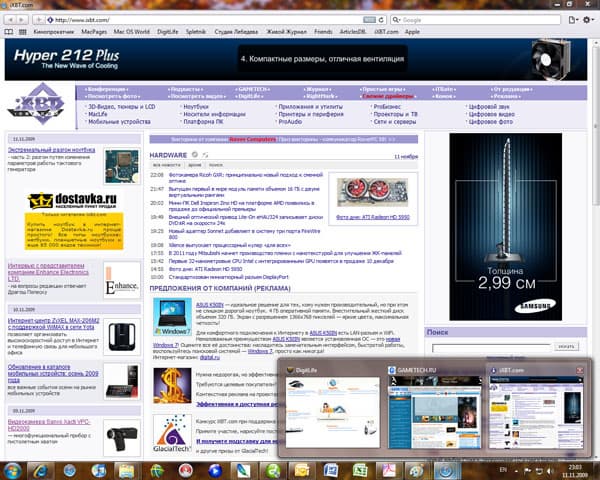This screenshot has width=600, height=480.
Task: Click the taskbar clock showing 23:03
Action: (575, 471)
